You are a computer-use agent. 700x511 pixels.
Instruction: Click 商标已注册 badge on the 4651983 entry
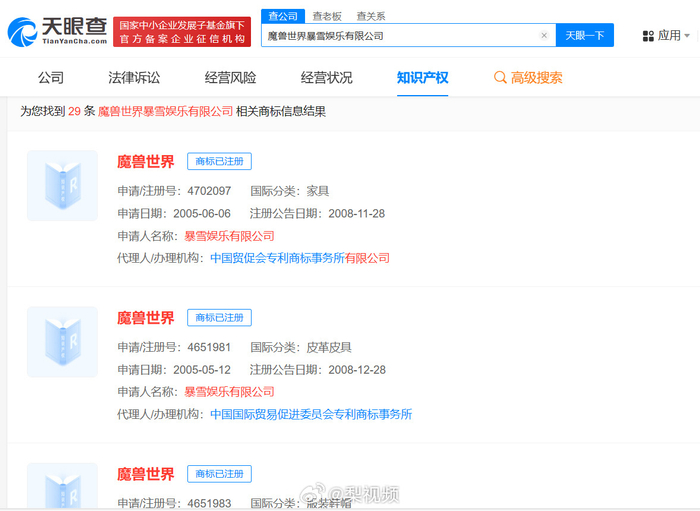tap(219, 474)
